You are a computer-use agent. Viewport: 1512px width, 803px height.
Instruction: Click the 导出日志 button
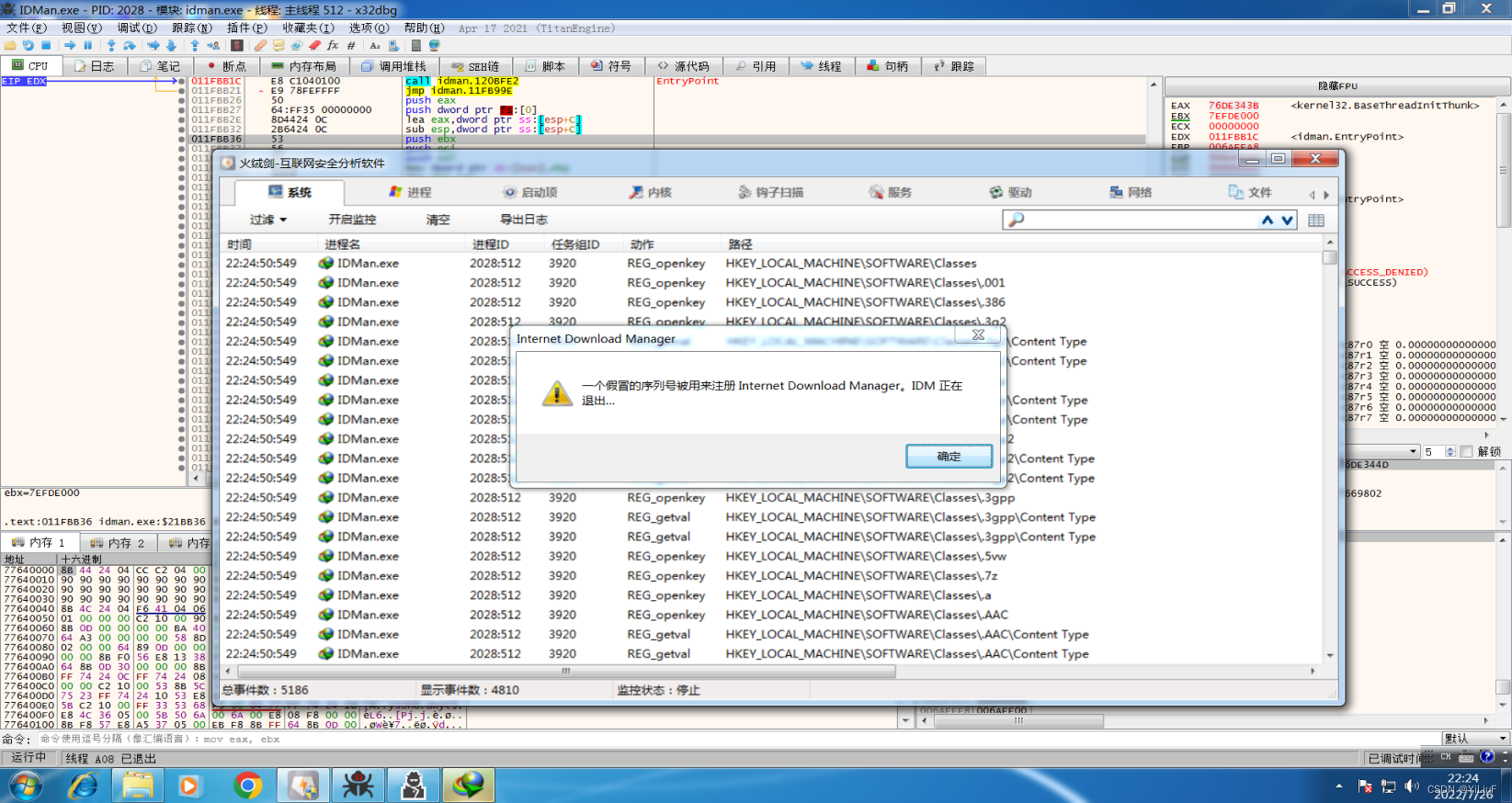pyautogui.click(x=524, y=220)
